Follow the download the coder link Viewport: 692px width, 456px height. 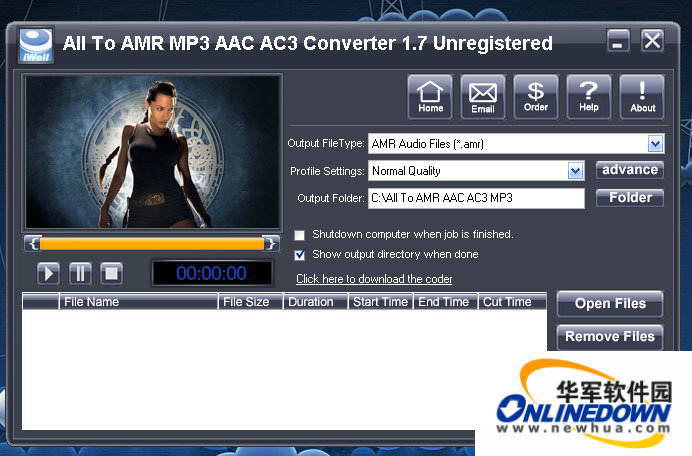pyautogui.click(x=374, y=279)
